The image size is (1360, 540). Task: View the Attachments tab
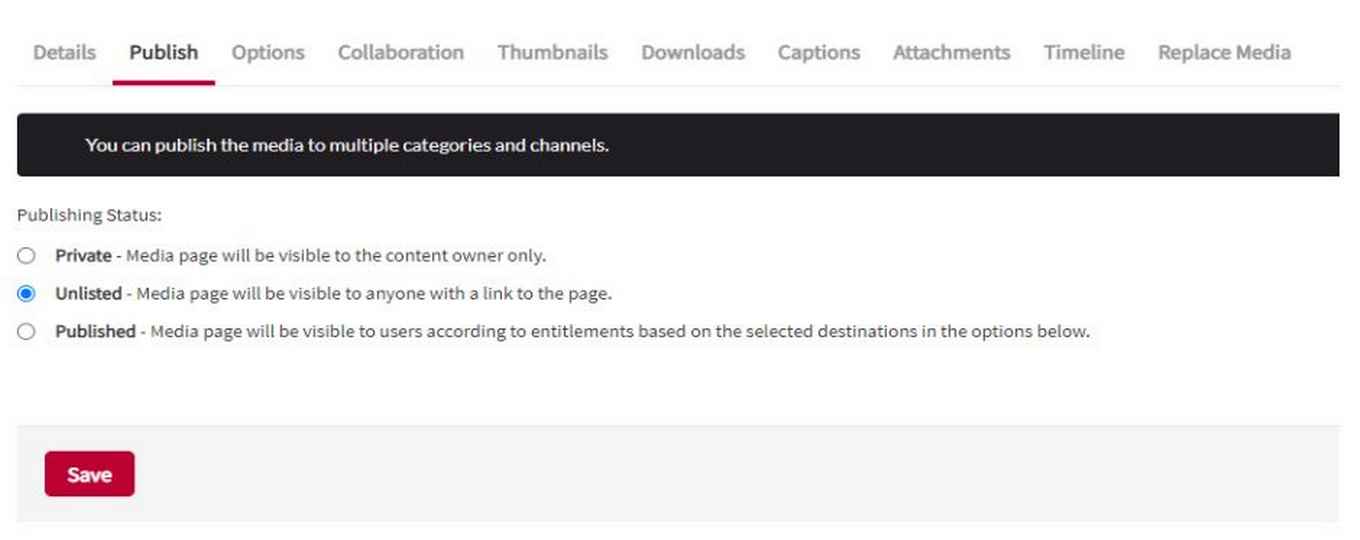[951, 53]
